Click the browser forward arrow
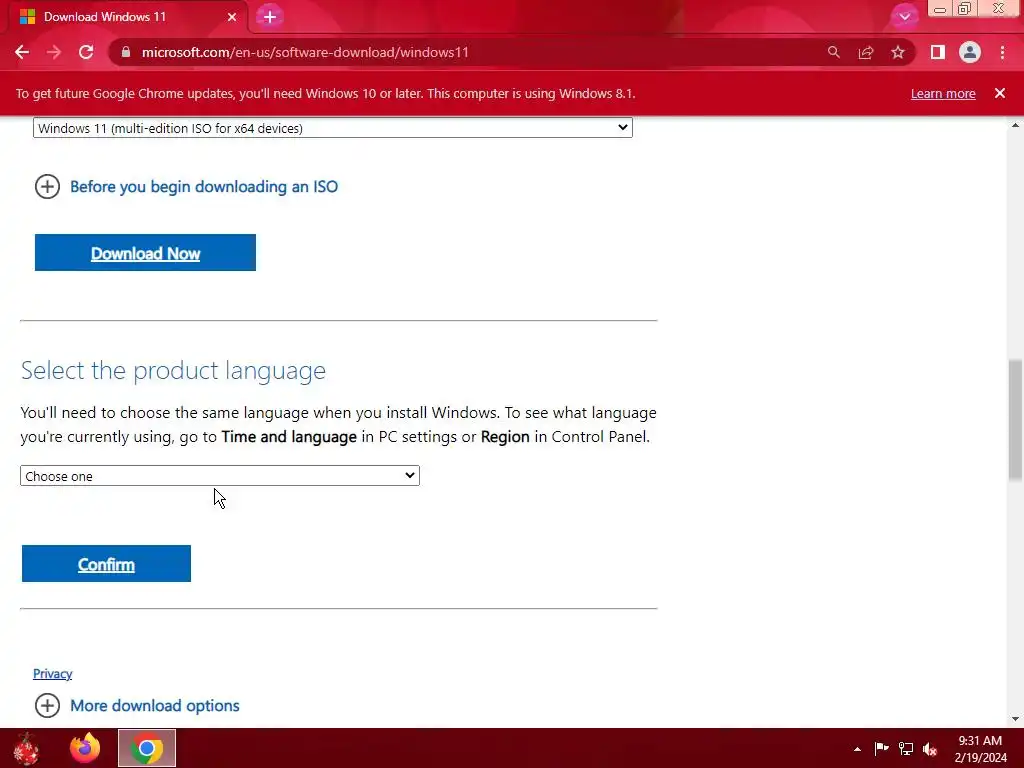Viewport: 1024px width, 768px height. (x=54, y=52)
